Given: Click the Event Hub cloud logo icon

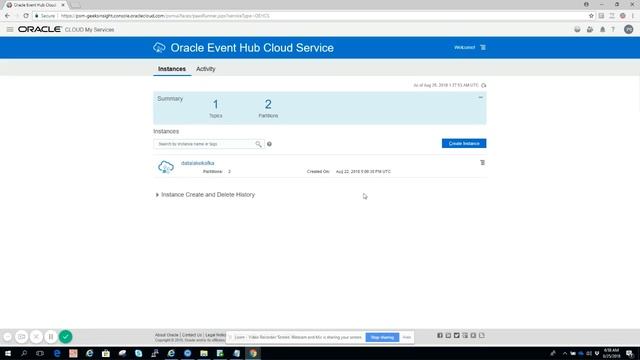Looking at the screenshot, I should coord(159,47).
